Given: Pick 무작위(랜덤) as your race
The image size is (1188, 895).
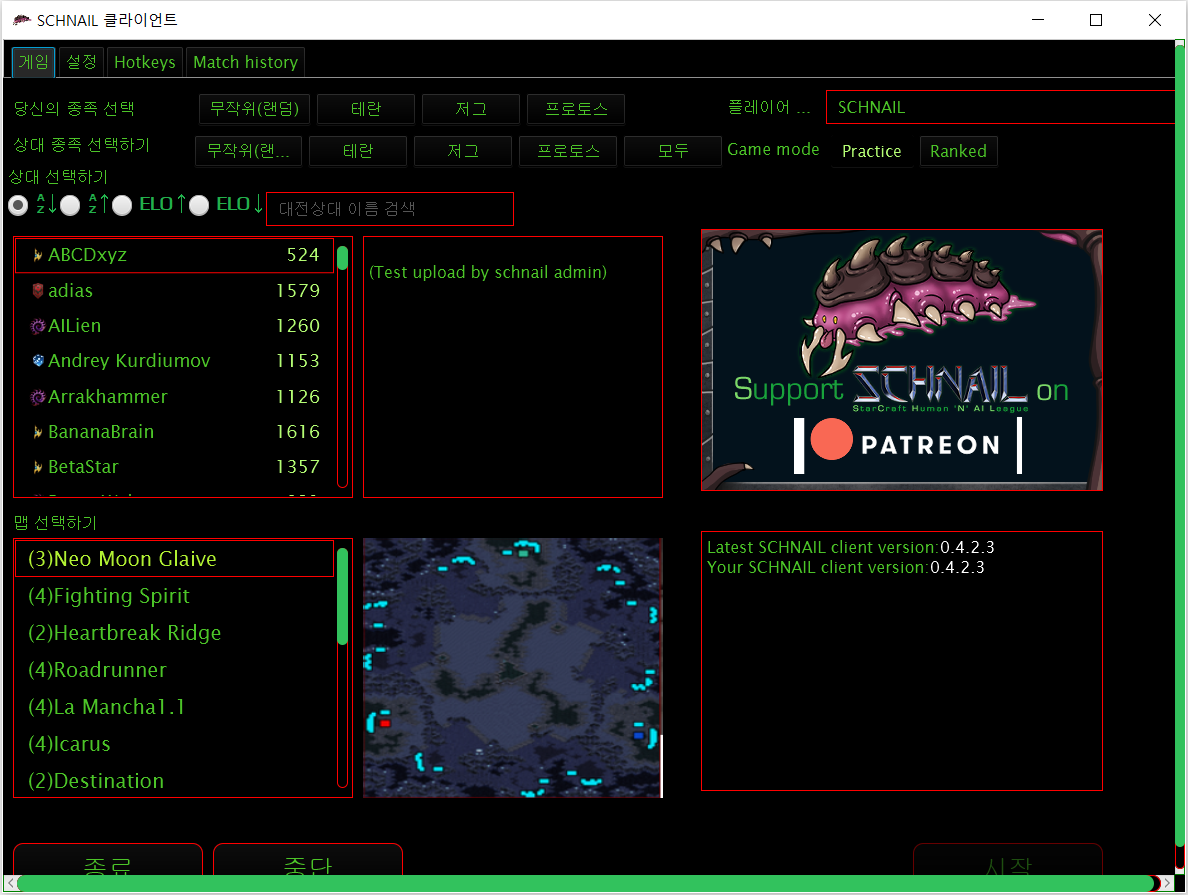Looking at the screenshot, I should pos(255,108).
